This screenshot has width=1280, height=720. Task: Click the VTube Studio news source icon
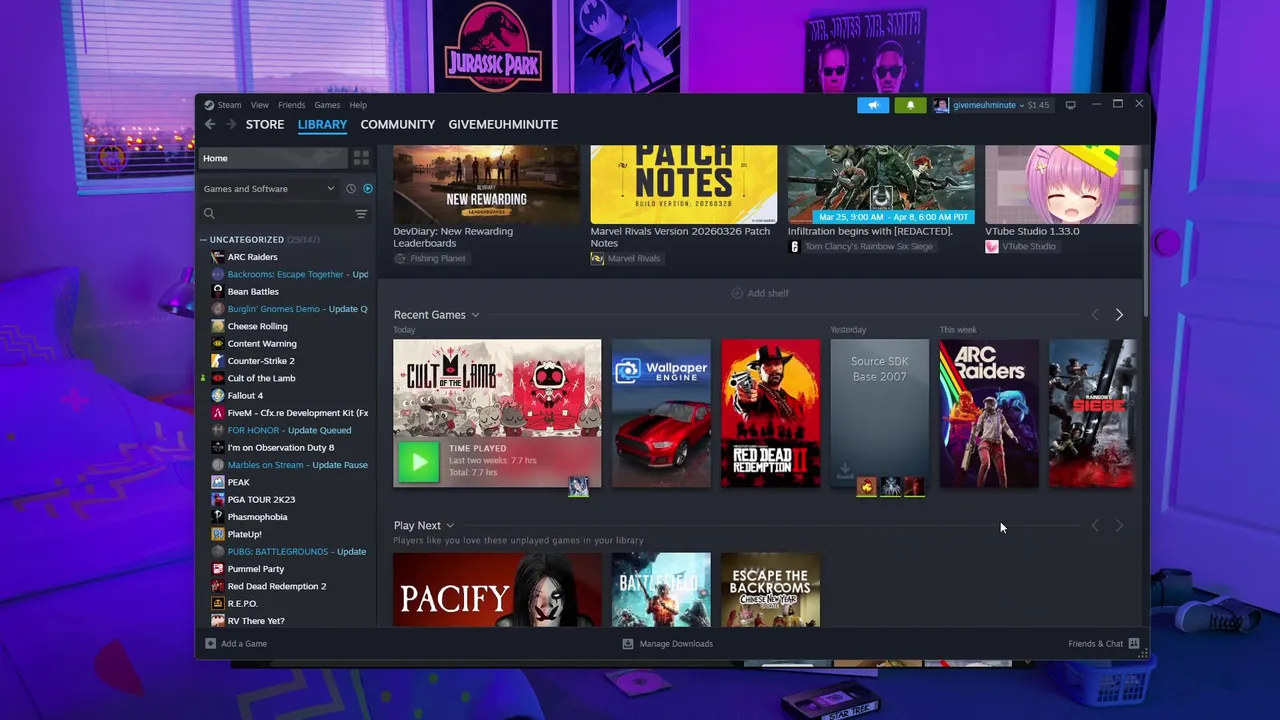992,246
